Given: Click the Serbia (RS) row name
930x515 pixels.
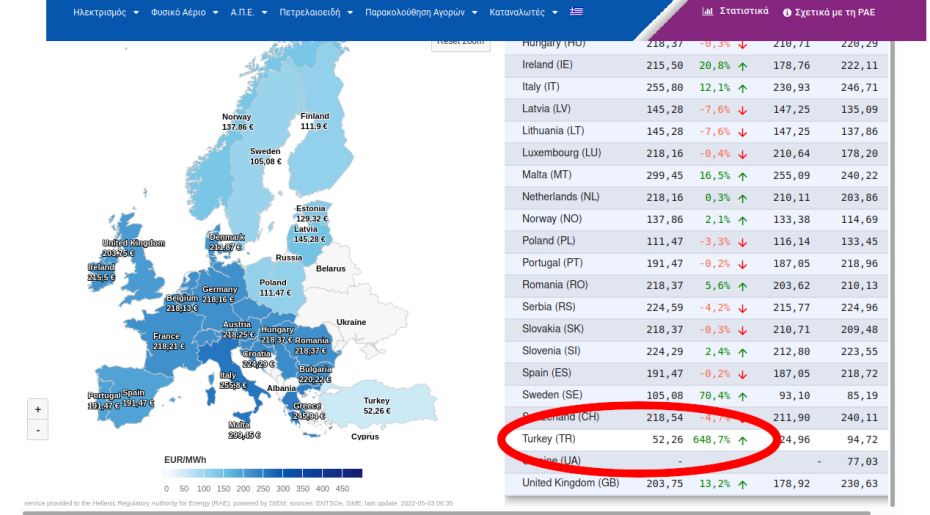Looking at the screenshot, I should click(x=549, y=307).
